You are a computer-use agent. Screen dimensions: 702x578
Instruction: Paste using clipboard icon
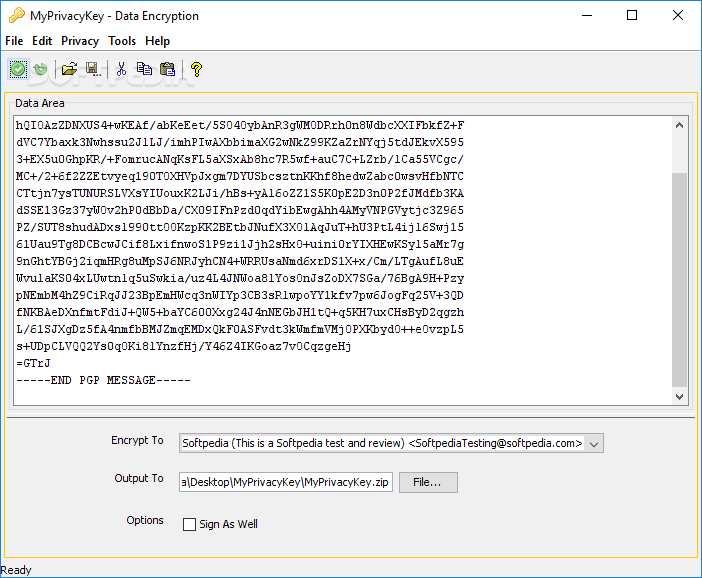(x=167, y=69)
